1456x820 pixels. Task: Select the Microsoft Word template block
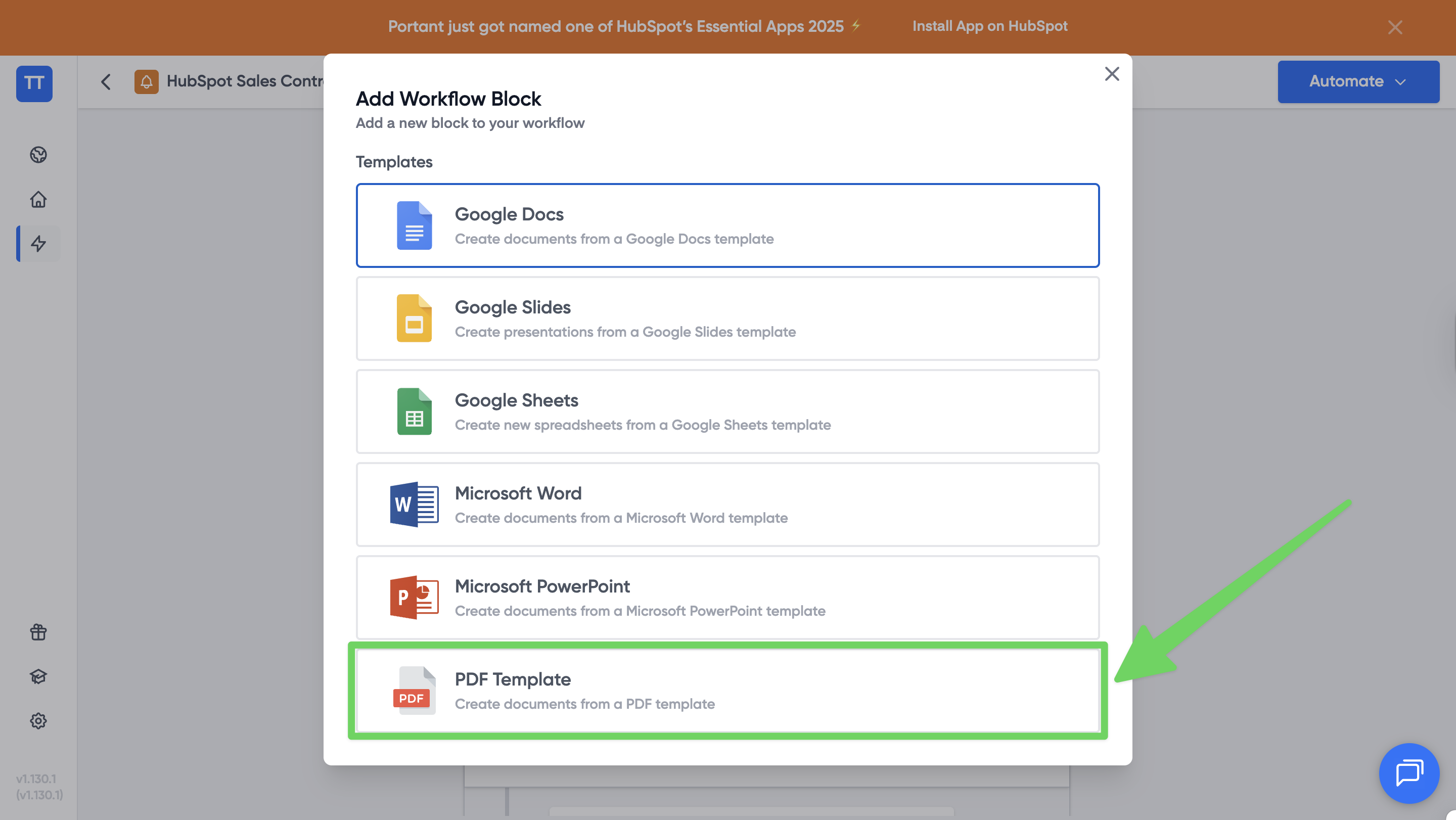[727, 504]
